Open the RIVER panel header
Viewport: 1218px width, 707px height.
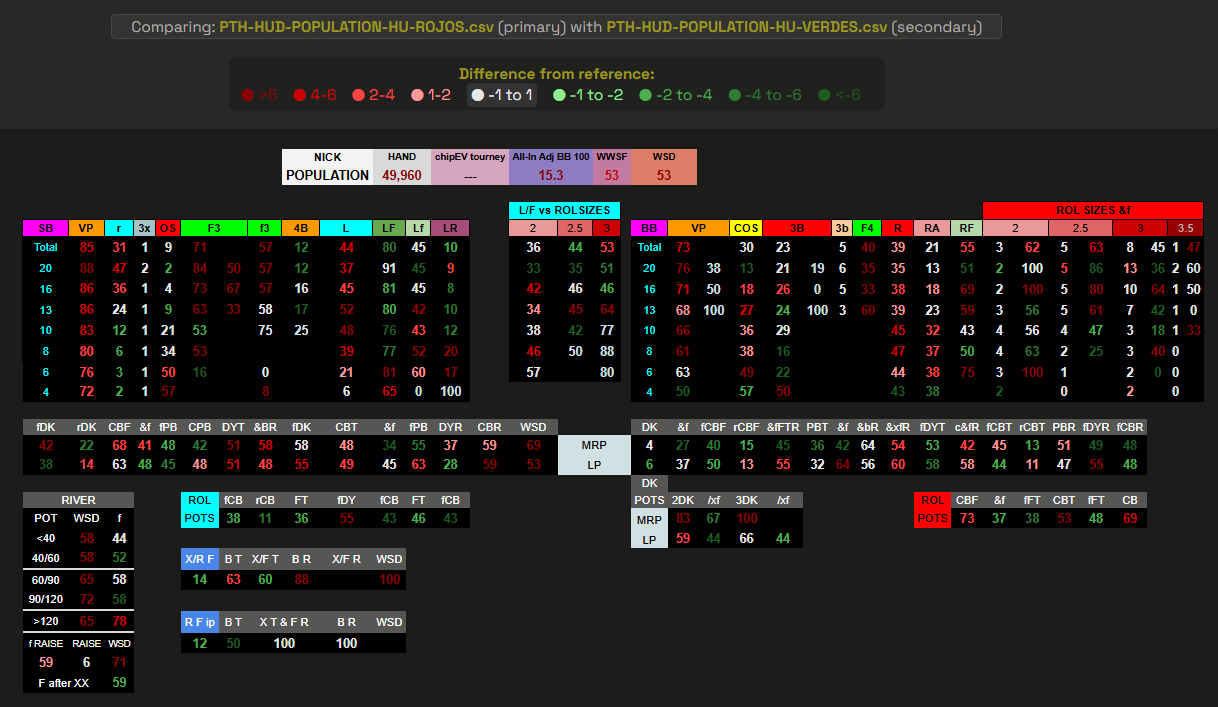(78, 500)
